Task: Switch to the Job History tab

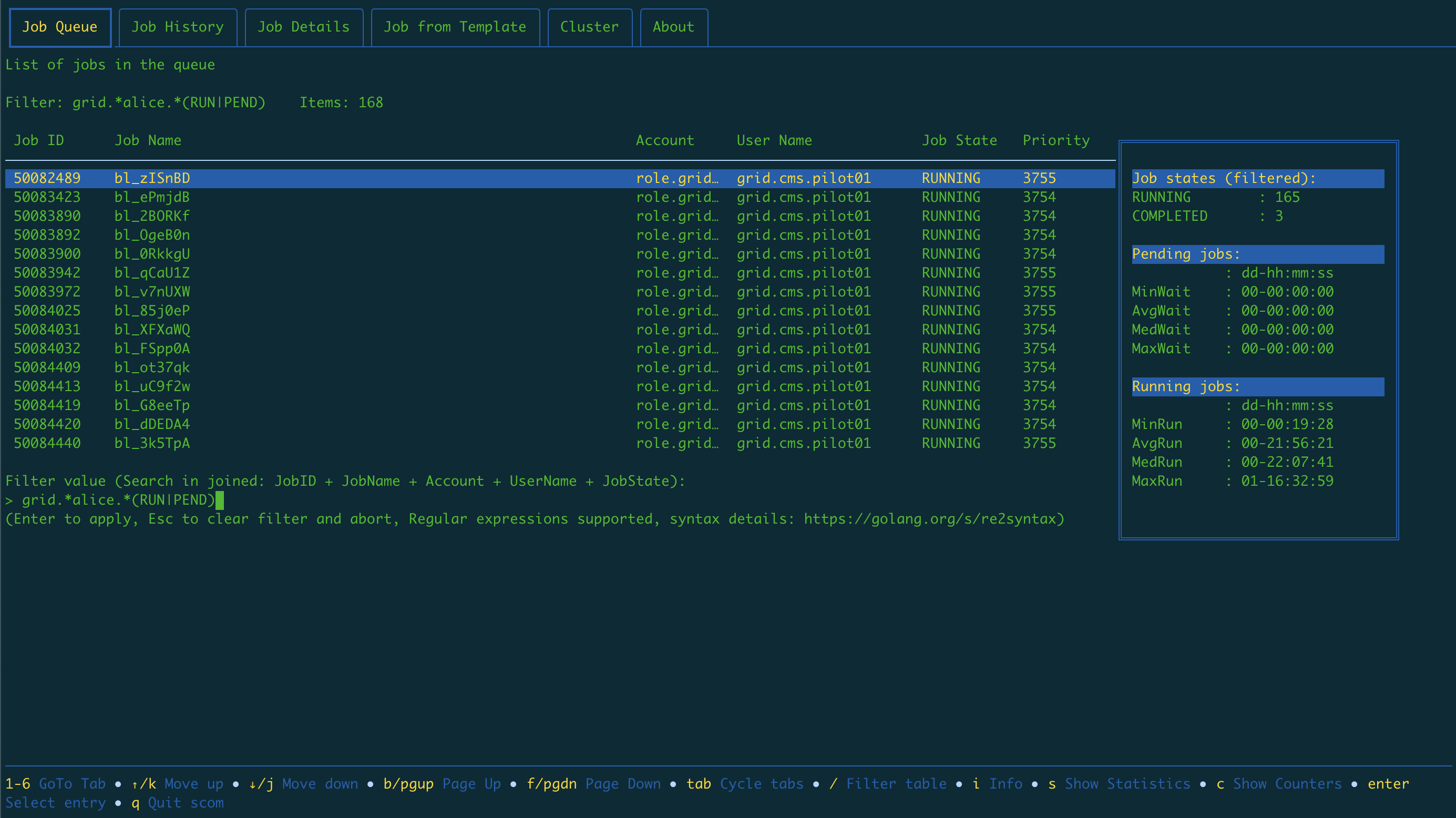Action: [x=178, y=27]
